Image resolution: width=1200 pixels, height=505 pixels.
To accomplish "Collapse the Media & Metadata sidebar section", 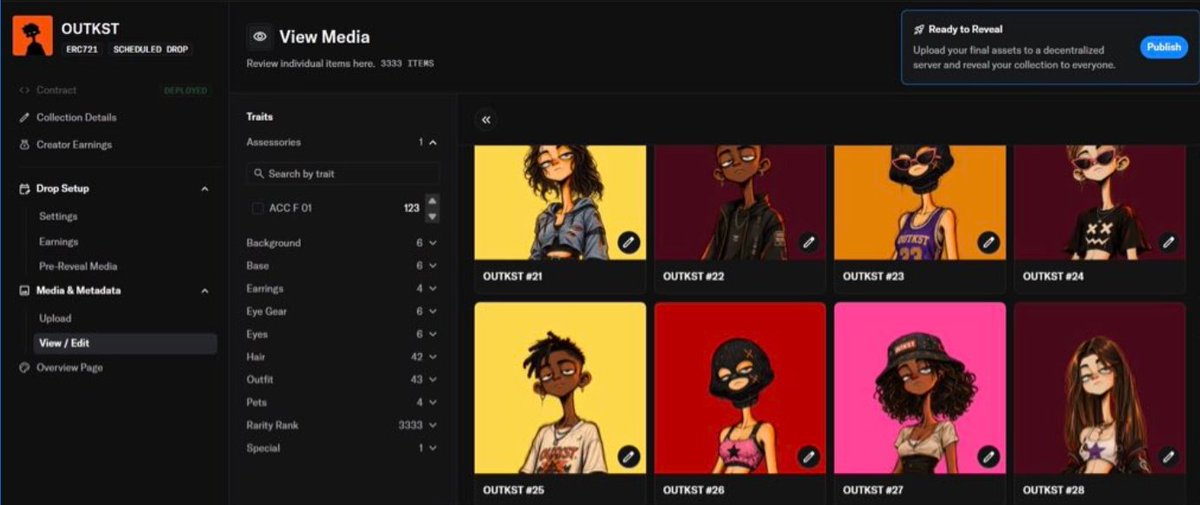I will pyautogui.click(x=204, y=291).
